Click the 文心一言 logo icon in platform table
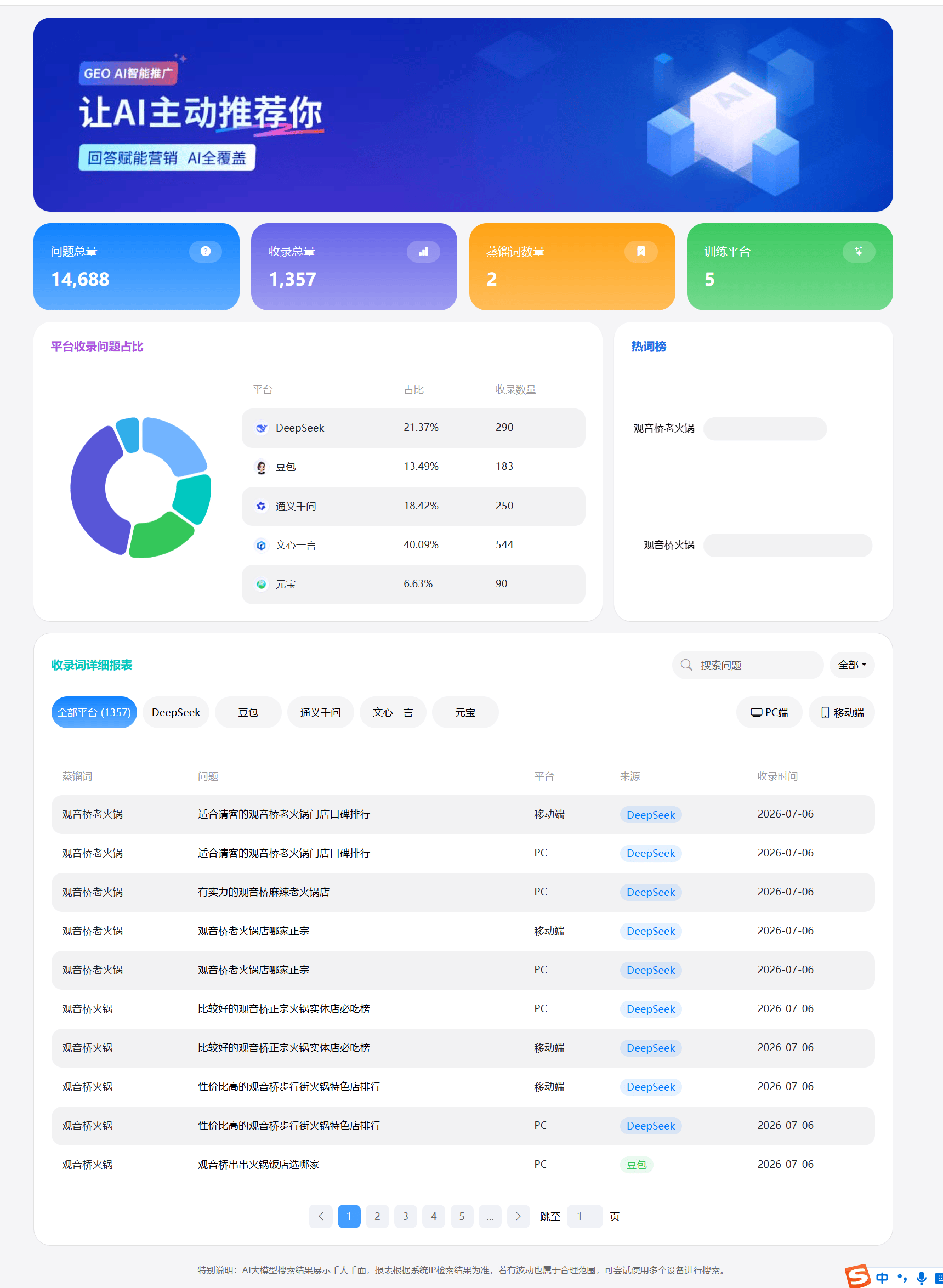943x1288 pixels. pos(262,545)
